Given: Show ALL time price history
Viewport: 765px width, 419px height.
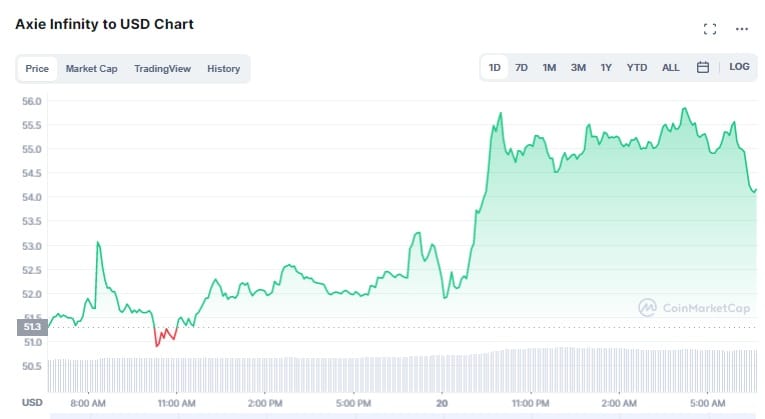Looking at the screenshot, I should click(x=670, y=67).
